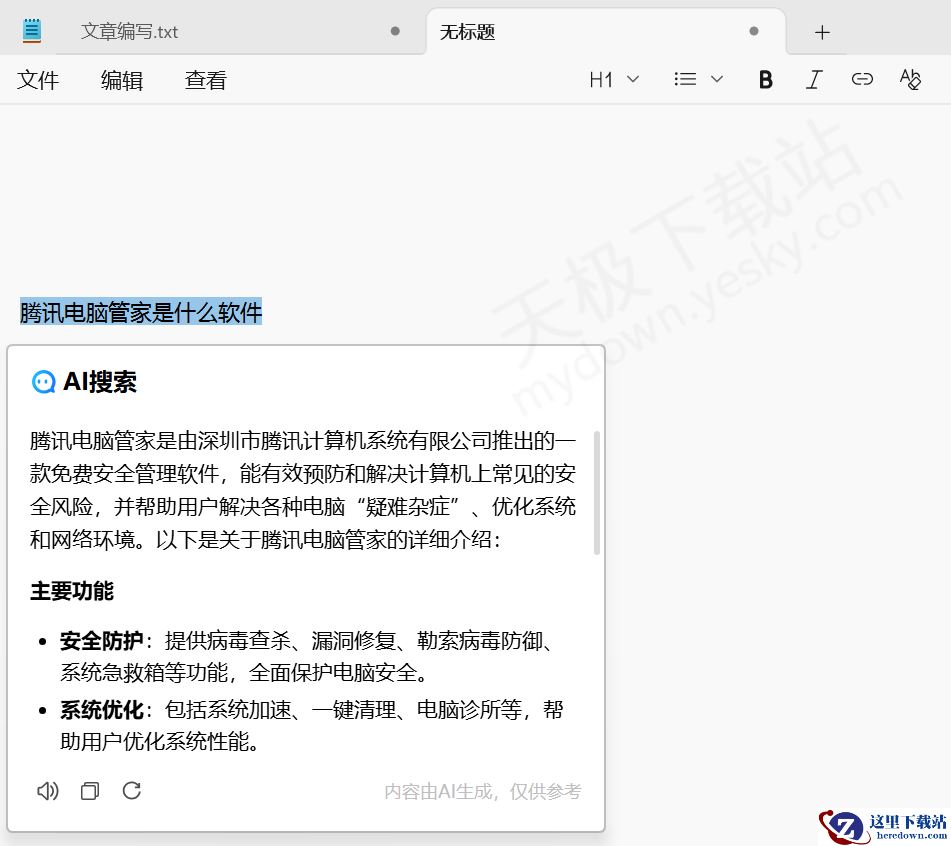Image resolution: width=951 pixels, height=846 pixels.
Task: Expand the list style dropdown
Action: coord(716,79)
